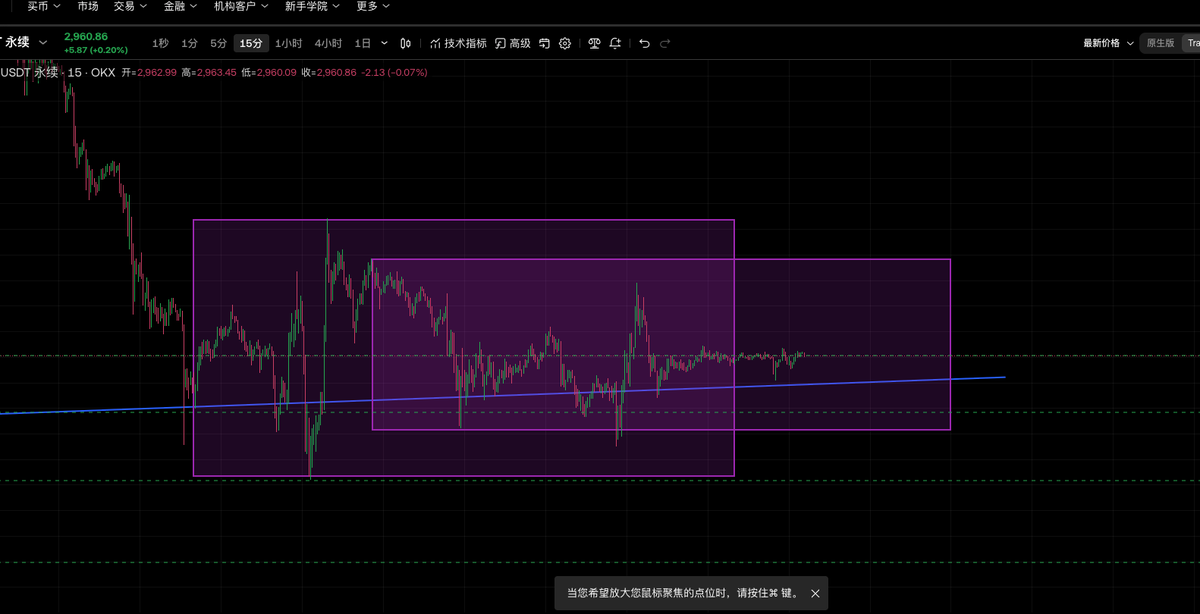Open the compare scales icon
The width and height of the screenshot is (1200, 614).
(x=594, y=43)
